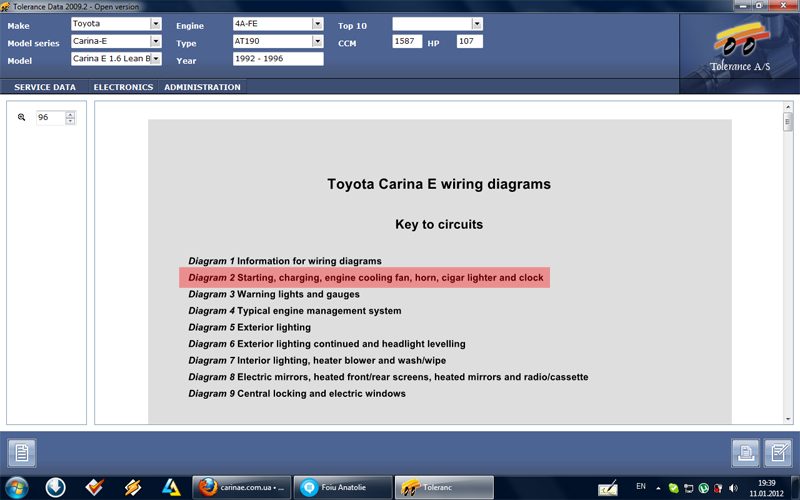Open Diagram 1 Information for wiring diagrams
This screenshot has width=800, height=500.
[285, 261]
